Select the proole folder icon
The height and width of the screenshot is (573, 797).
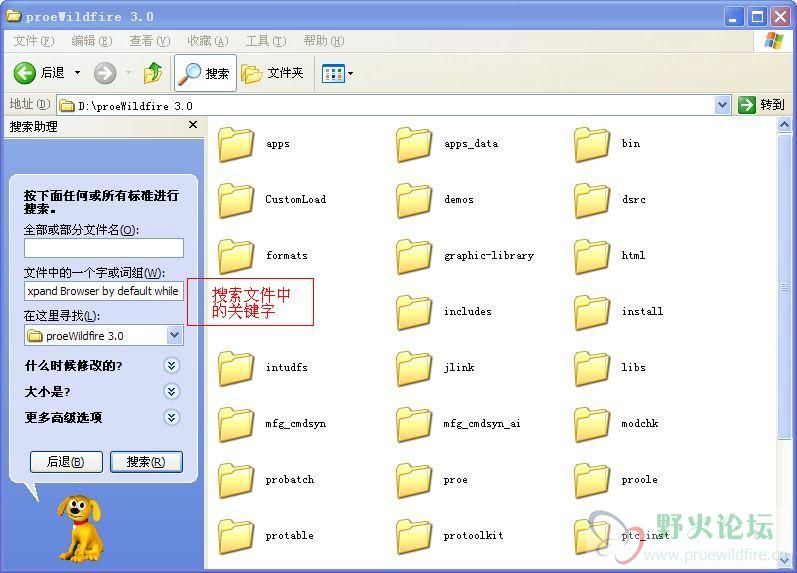point(592,480)
